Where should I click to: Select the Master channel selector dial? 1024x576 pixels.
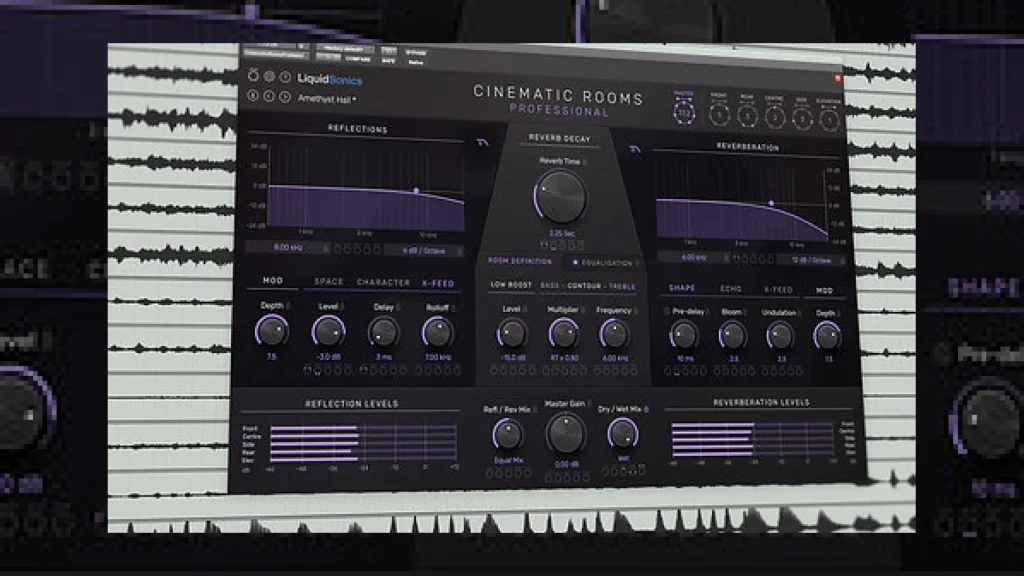684,112
